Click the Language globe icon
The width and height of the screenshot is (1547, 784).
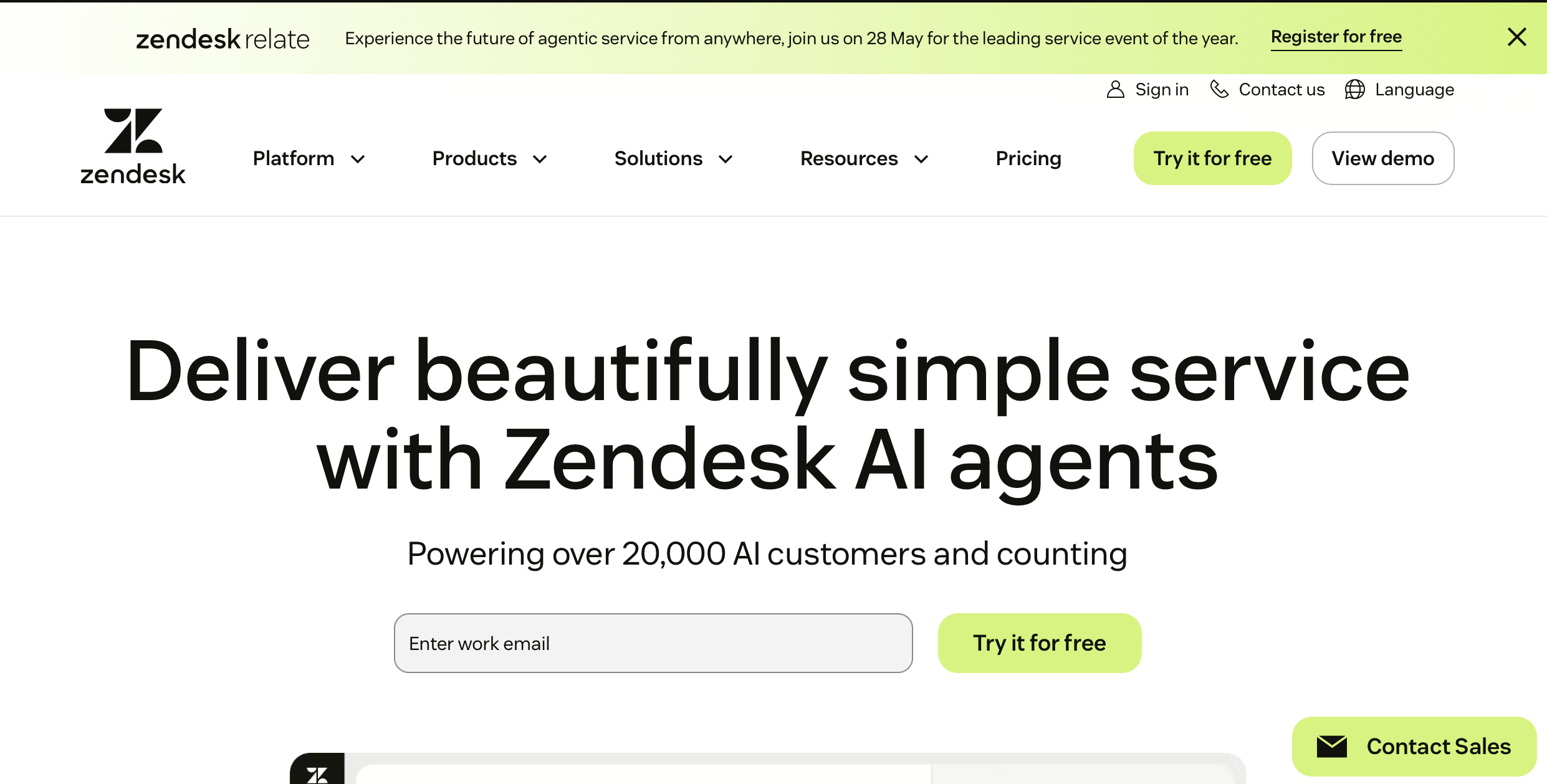(x=1354, y=90)
